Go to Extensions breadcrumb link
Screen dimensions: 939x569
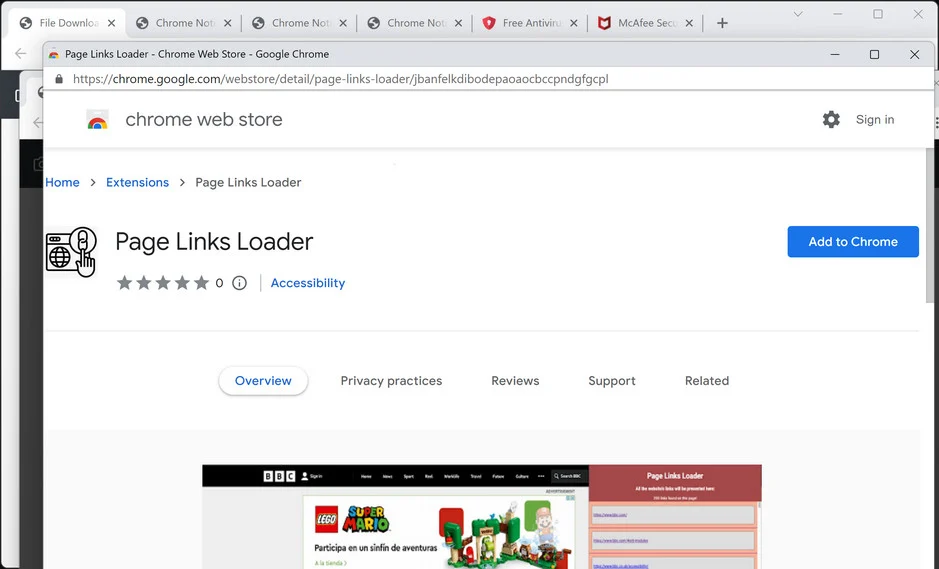(137, 182)
